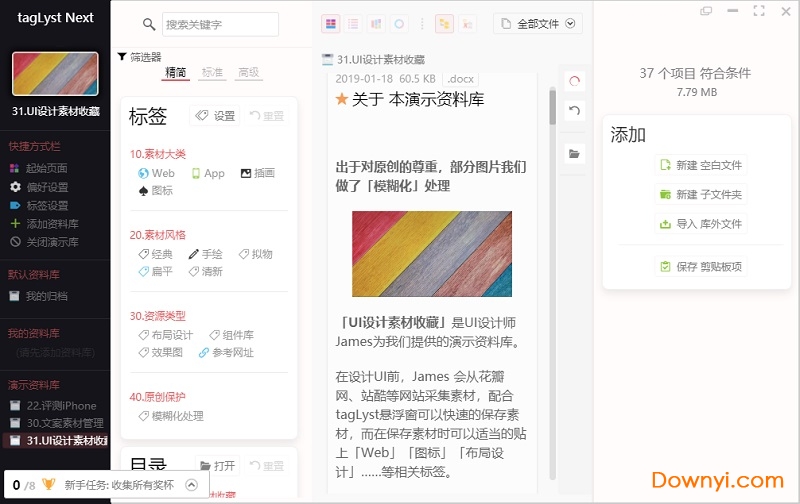Switch to 高级 filter tab
The width and height of the screenshot is (800, 504).
click(248, 73)
